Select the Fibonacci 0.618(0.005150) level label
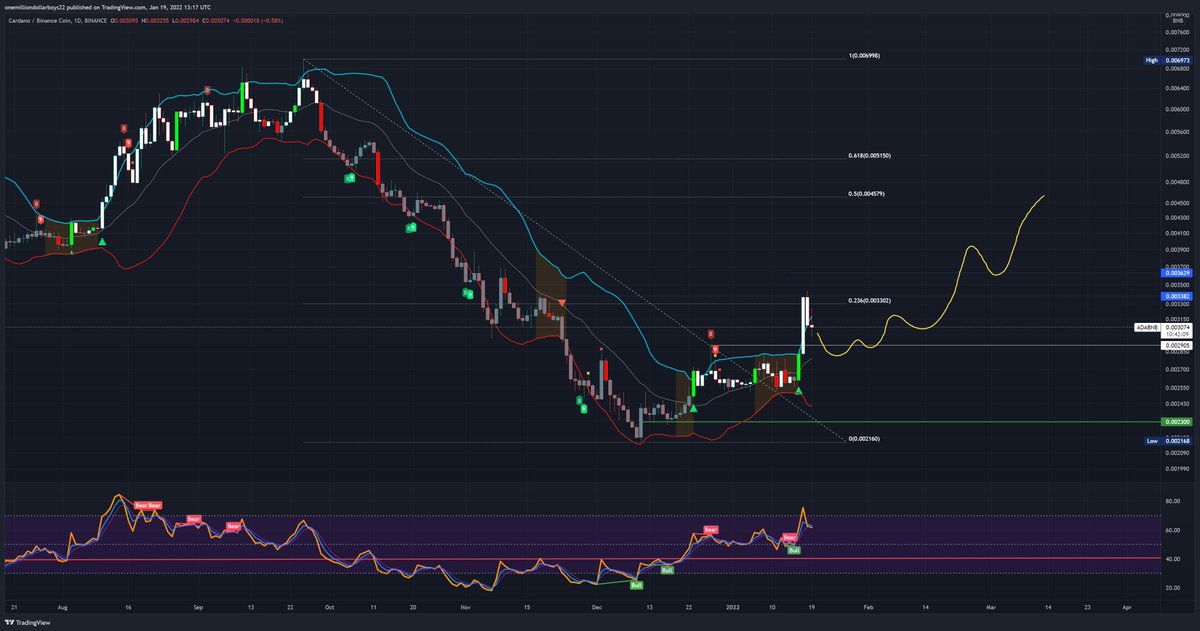Viewport: 1200px width, 631px height. [869, 157]
